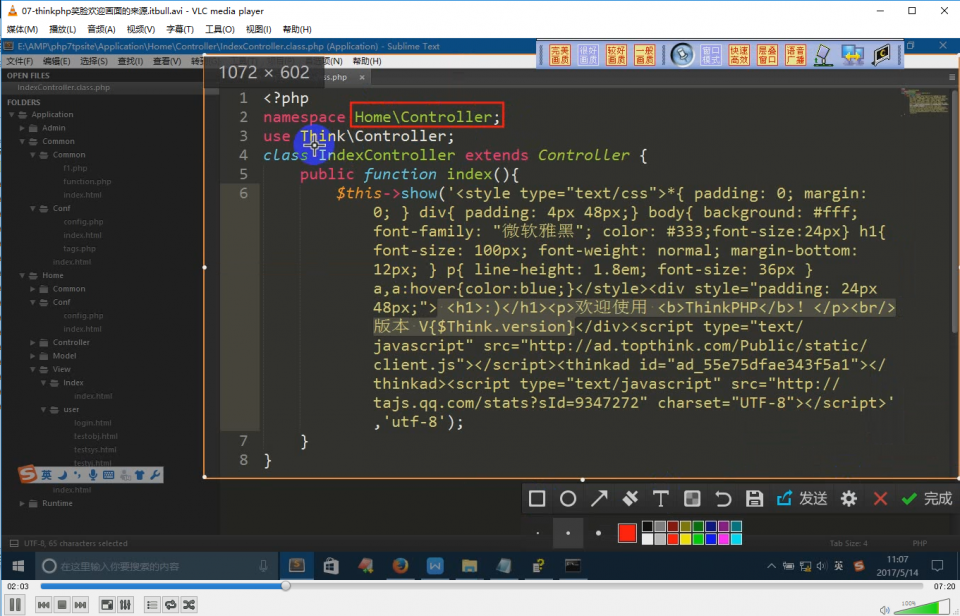Select the arrow drawing tool
Viewport: 960px width, 616px height.
pos(599,498)
